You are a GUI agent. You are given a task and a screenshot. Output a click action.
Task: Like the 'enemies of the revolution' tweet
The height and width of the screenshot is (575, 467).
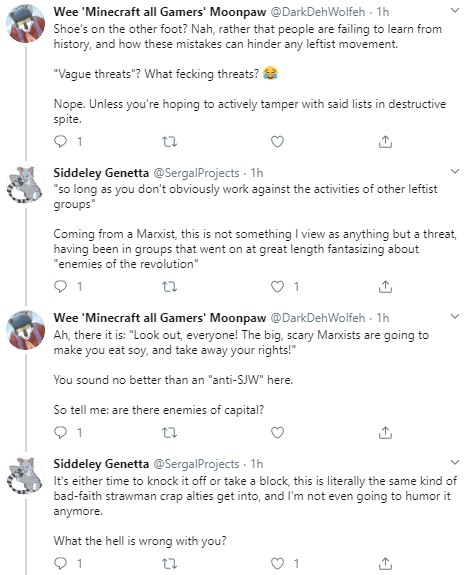277,286
